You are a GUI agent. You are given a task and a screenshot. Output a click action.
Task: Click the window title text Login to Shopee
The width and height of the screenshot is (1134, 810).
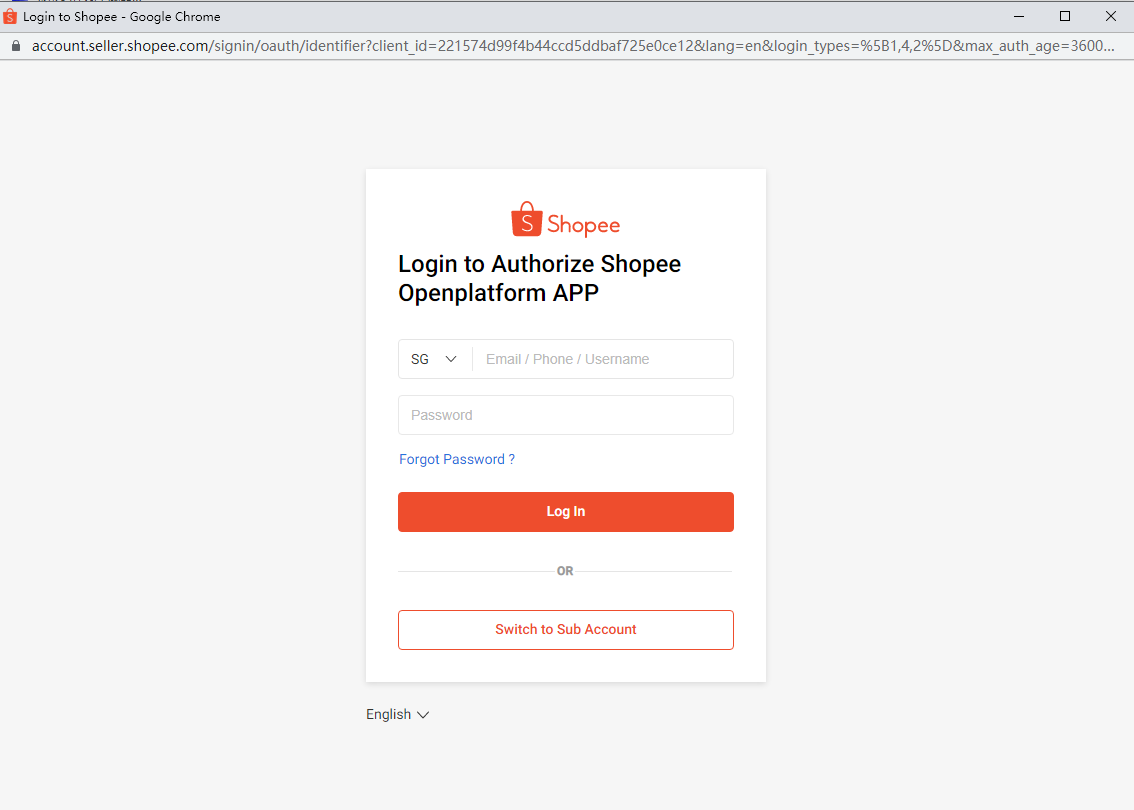[70, 17]
